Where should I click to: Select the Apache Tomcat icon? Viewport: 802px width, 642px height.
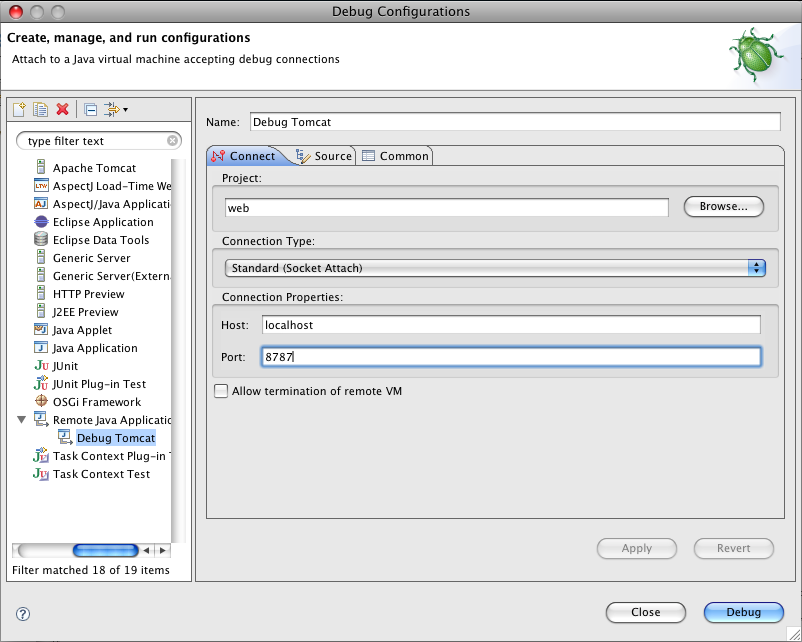click(x=41, y=167)
